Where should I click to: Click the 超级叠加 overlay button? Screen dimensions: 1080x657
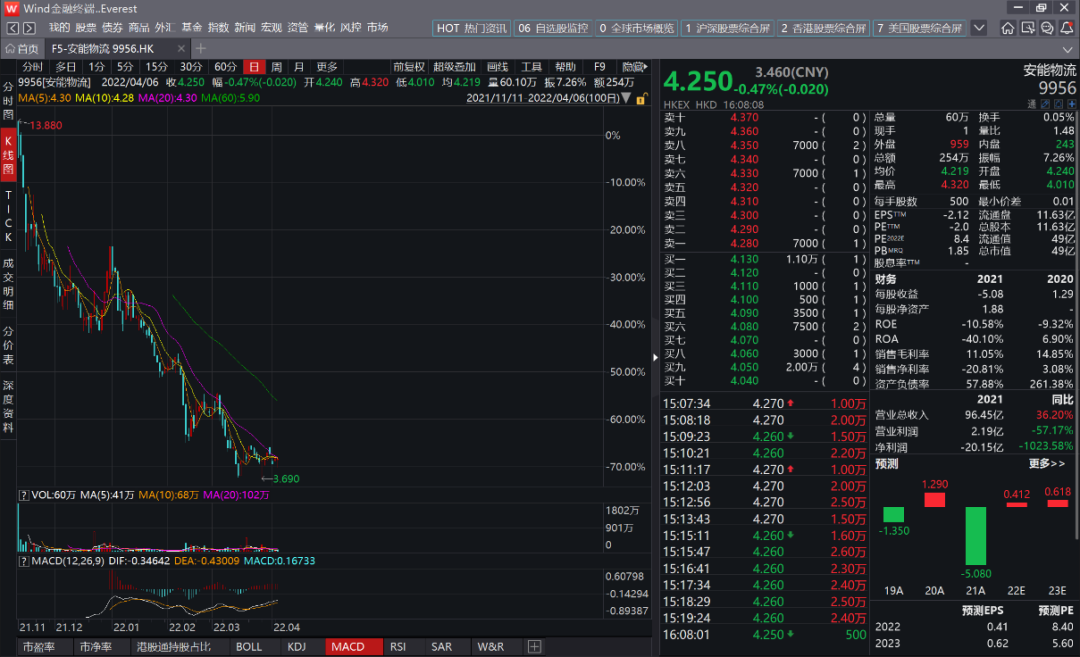(x=455, y=67)
